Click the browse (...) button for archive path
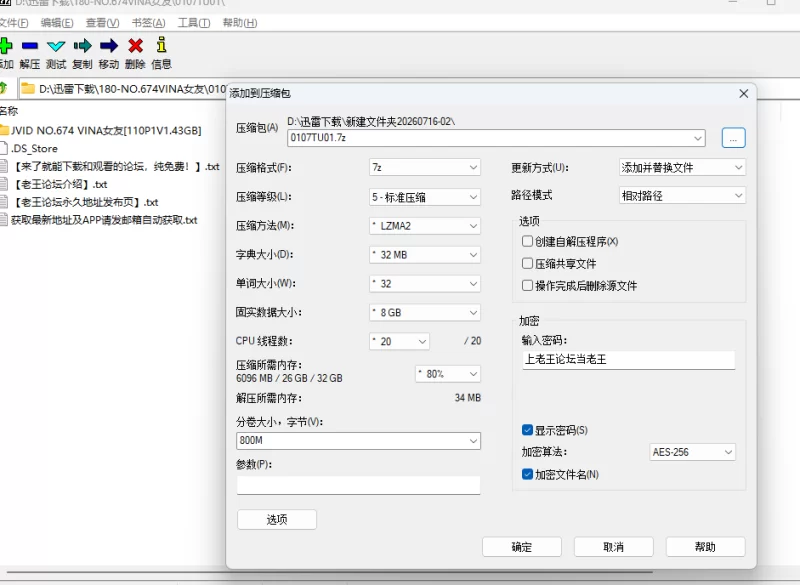800x585 pixels. coord(733,138)
